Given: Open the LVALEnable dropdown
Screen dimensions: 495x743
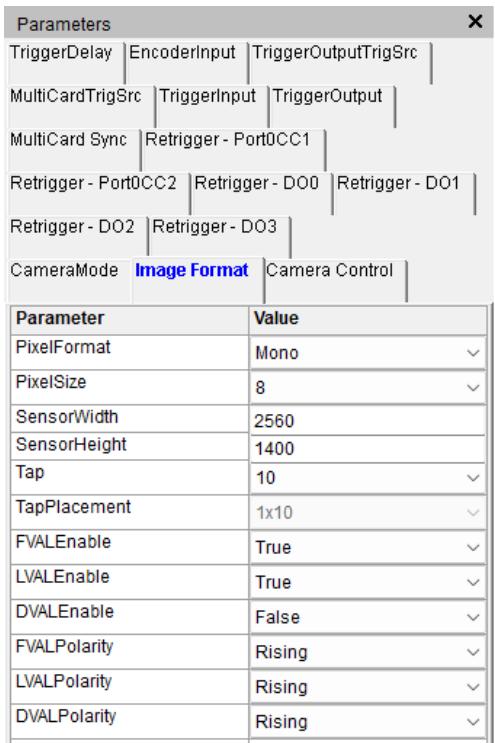Looking at the screenshot, I should point(368,582).
